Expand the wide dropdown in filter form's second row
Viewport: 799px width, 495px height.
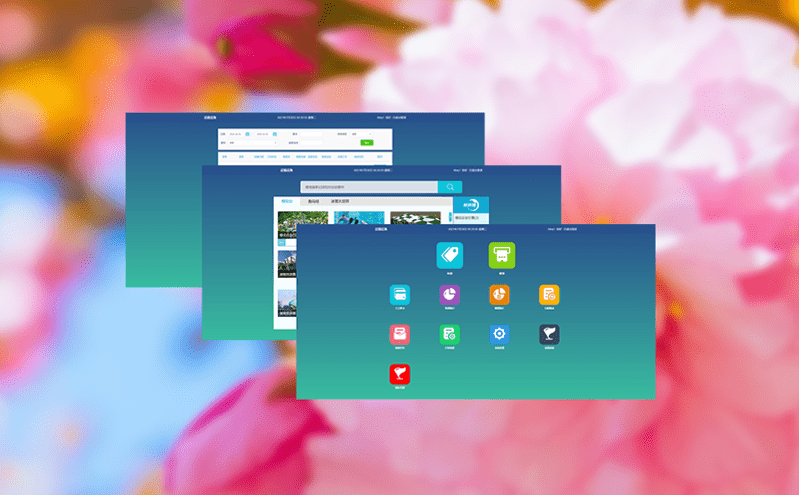(252, 143)
